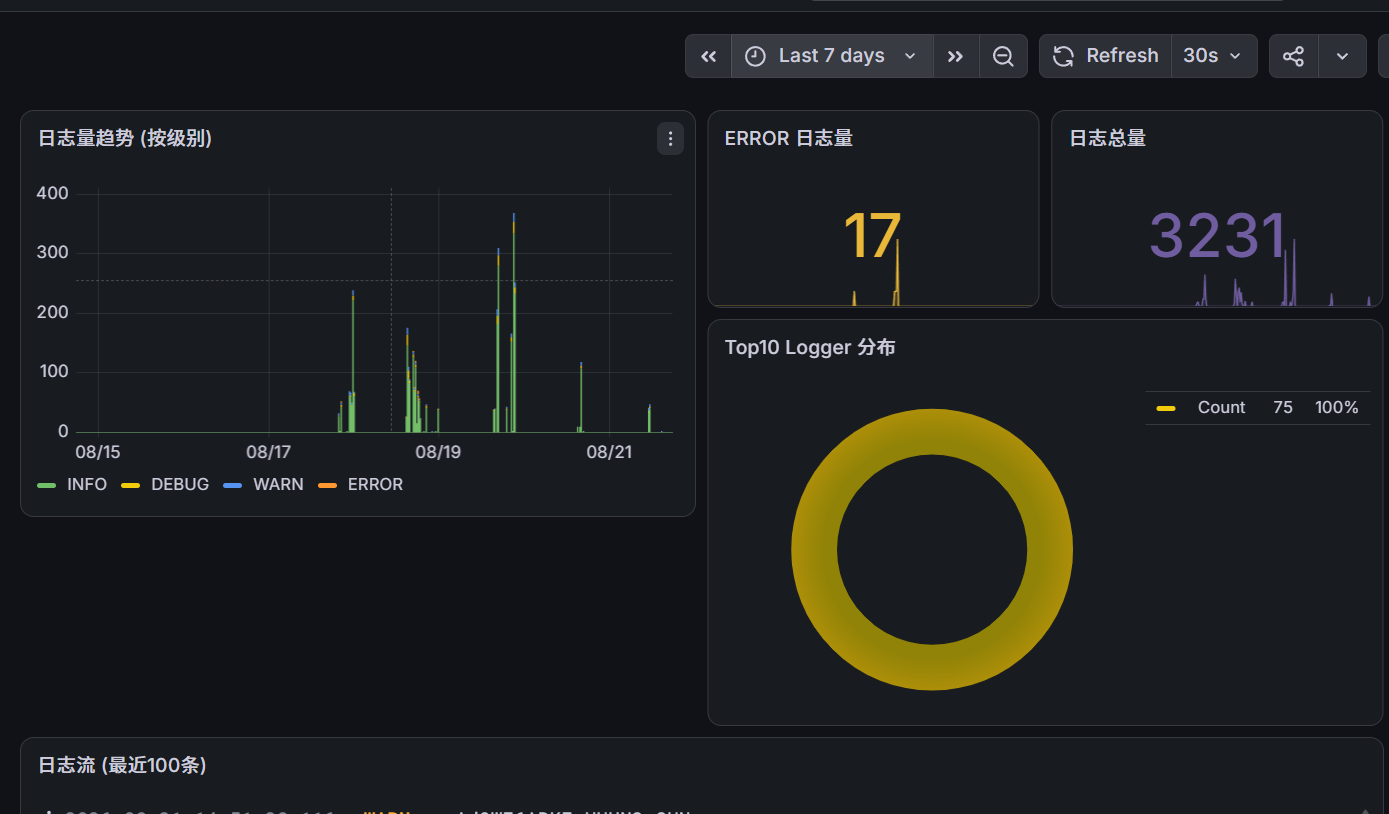Click the tallest bar in the trend chart

[x=514, y=323]
